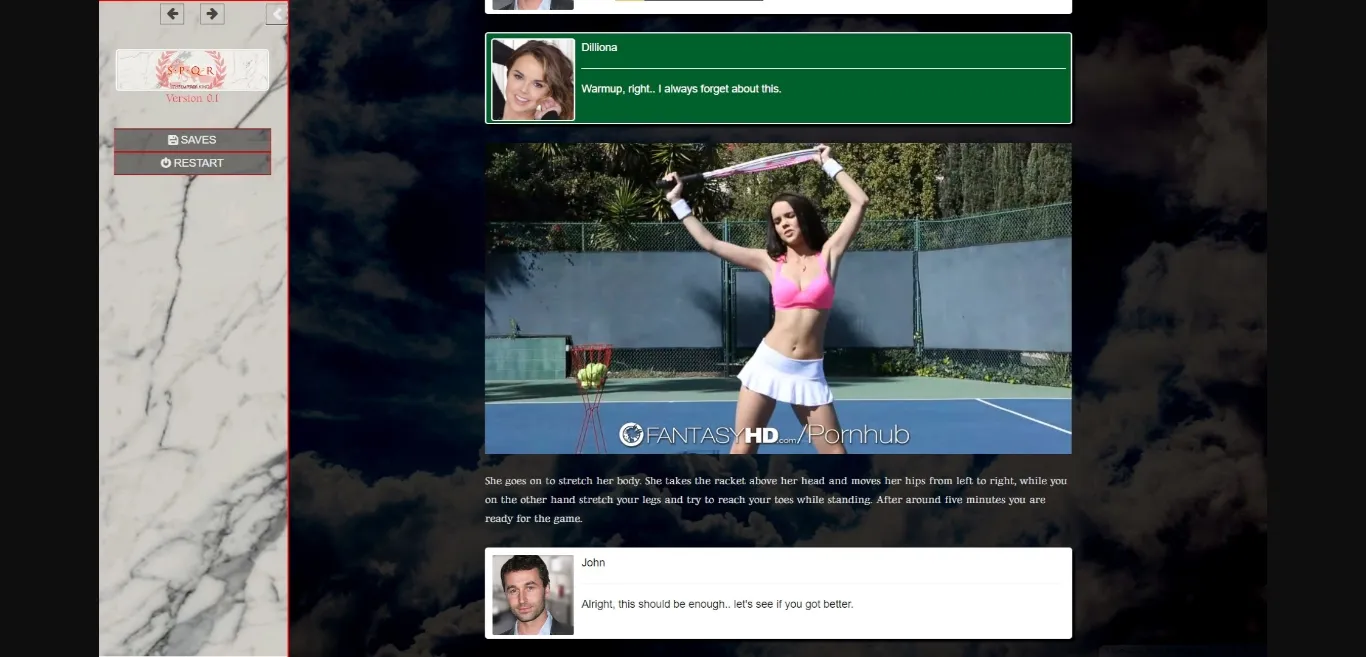Click the "She goes on to stretch" paragraph
Screen dimensions: 1366x657
[x=777, y=499]
